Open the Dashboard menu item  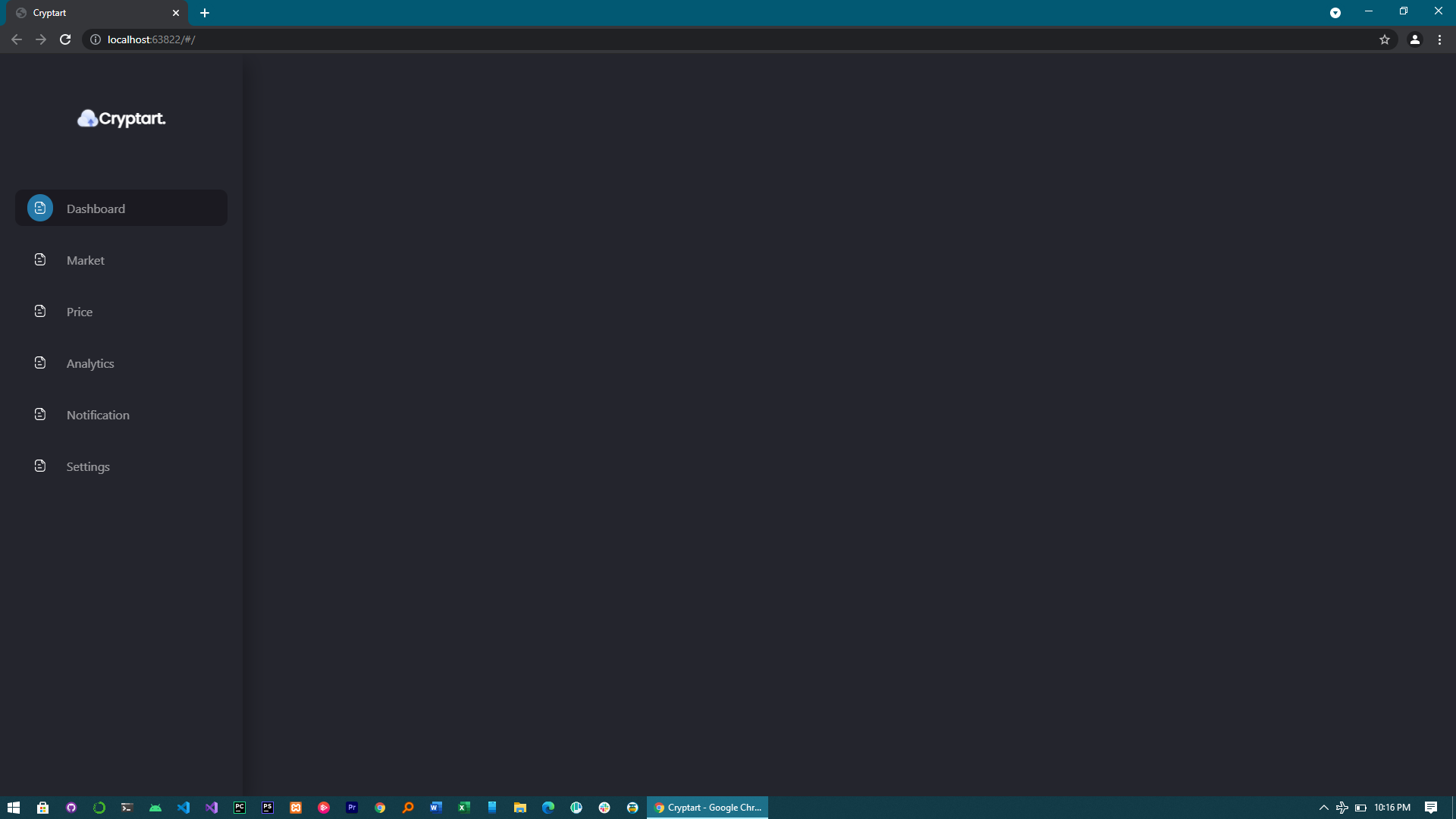[96, 209]
